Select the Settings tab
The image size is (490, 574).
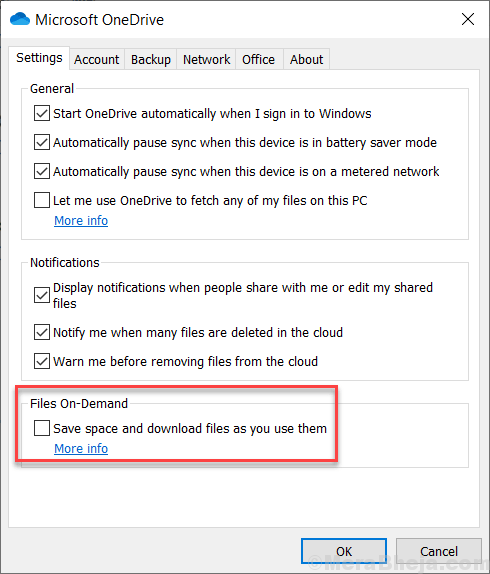(39, 58)
